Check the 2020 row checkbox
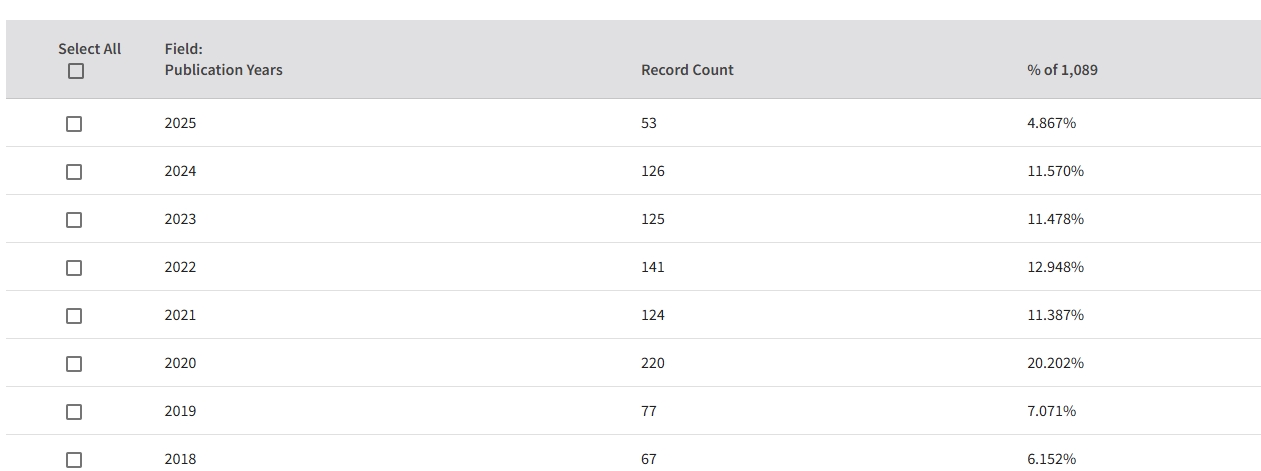1261x471 pixels. click(74, 364)
